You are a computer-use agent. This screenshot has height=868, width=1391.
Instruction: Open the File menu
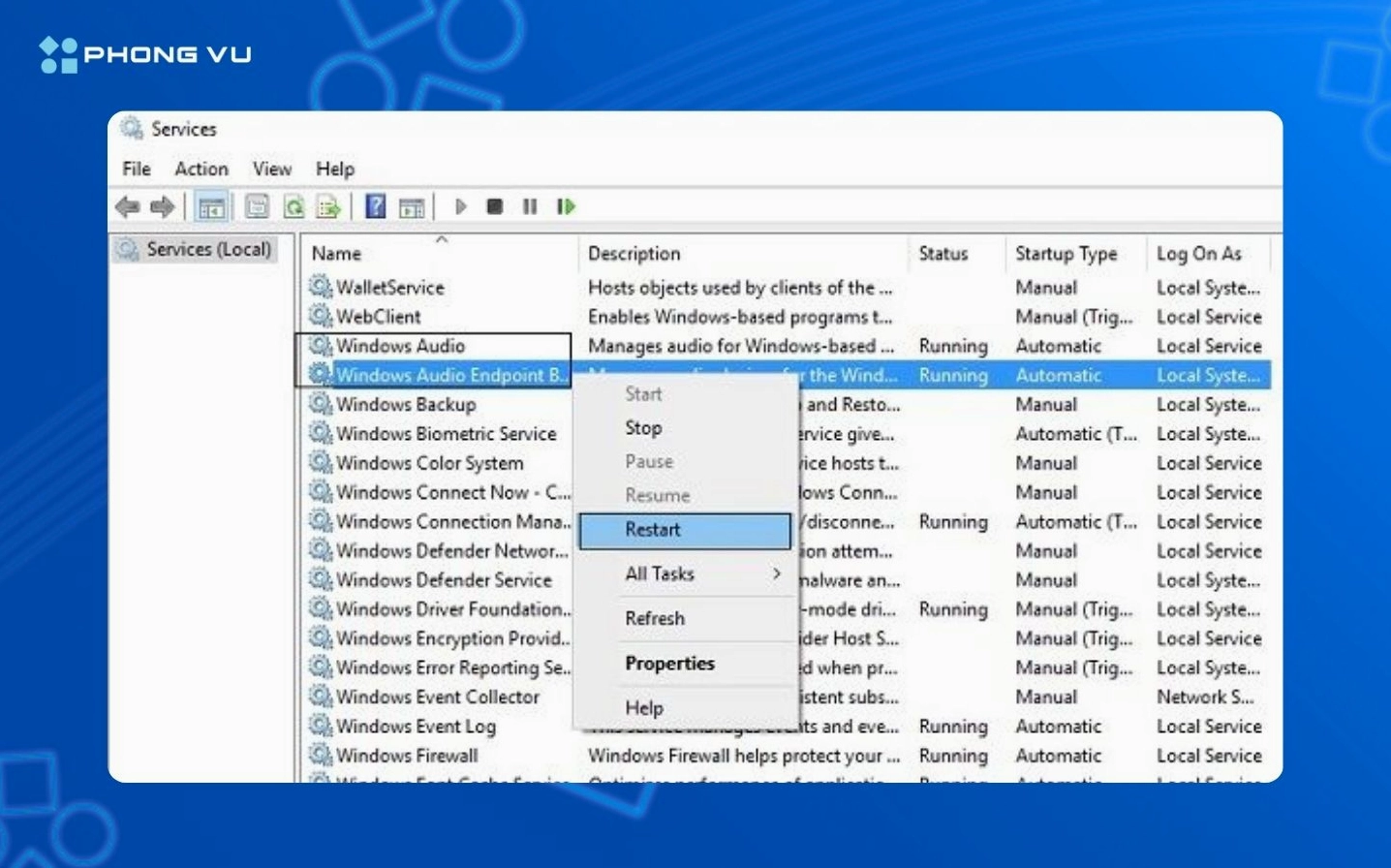[x=137, y=169]
